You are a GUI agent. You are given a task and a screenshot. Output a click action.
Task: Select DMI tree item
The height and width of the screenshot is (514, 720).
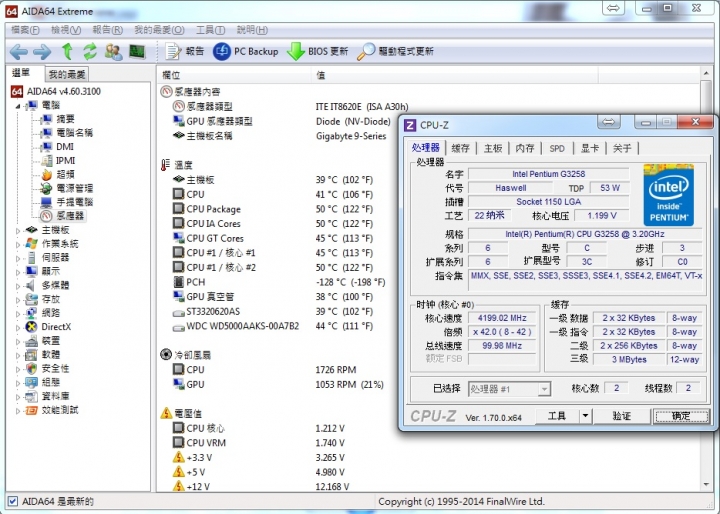point(58,147)
